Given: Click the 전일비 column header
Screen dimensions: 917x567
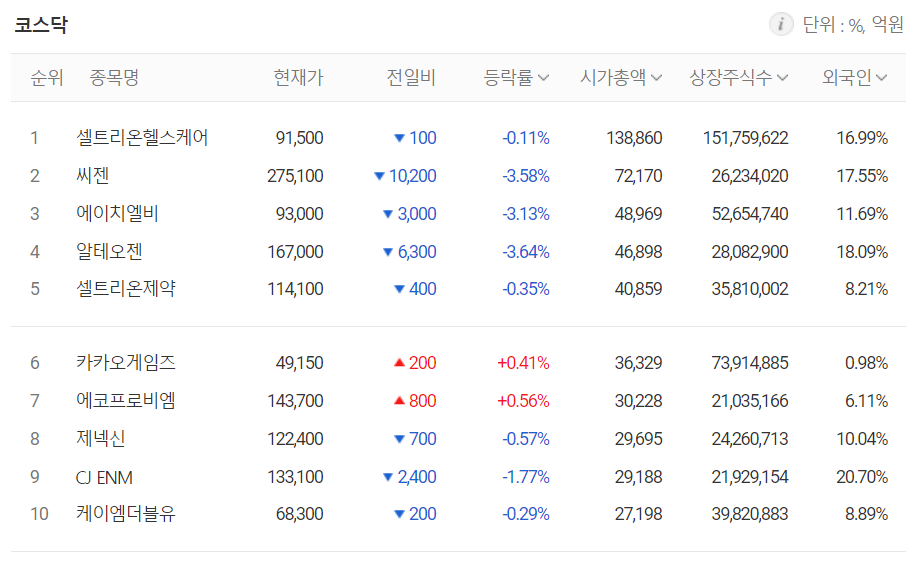Looking at the screenshot, I should pos(411,77).
